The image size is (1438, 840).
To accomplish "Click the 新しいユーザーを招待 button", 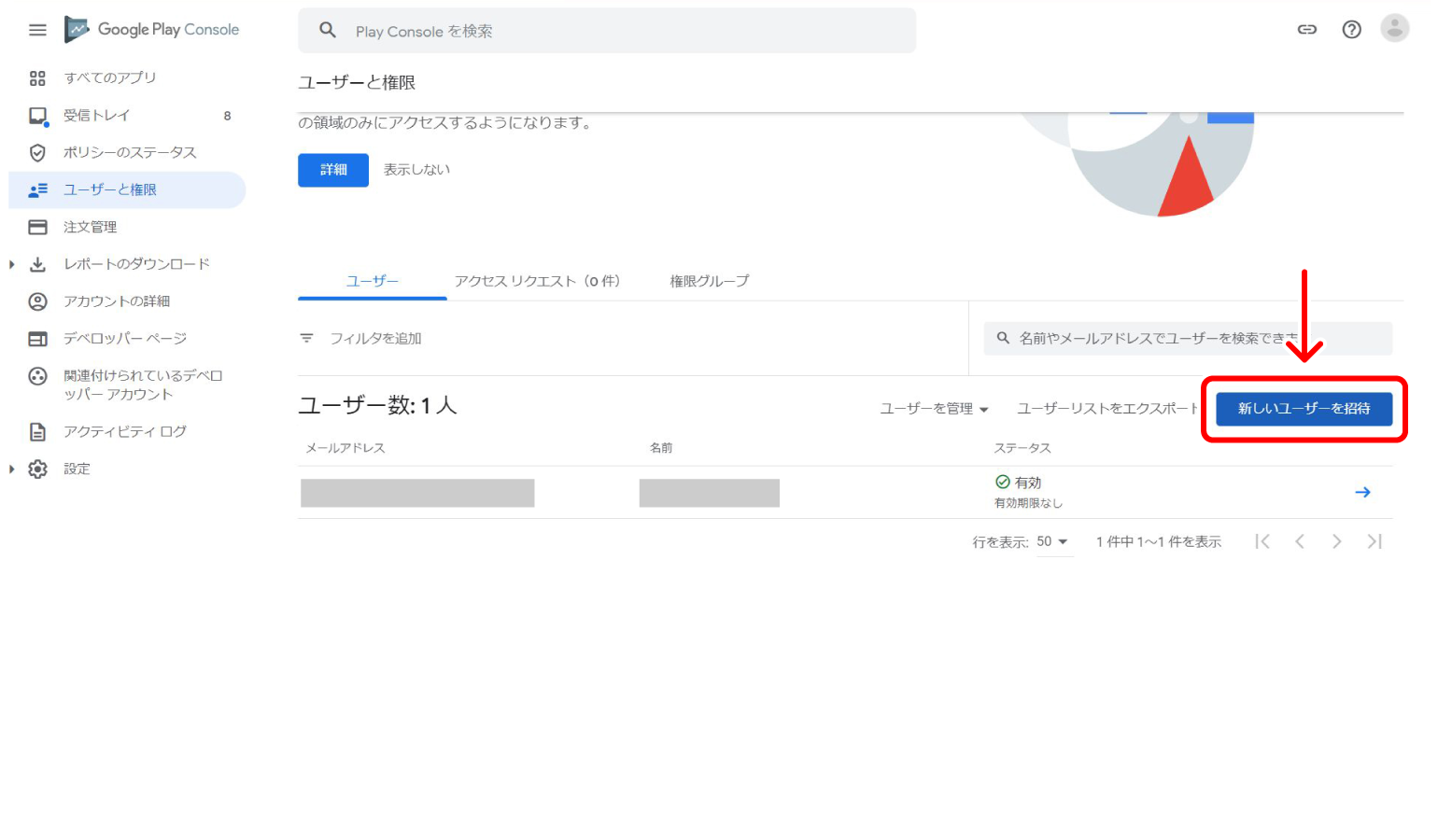I will [1304, 409].
